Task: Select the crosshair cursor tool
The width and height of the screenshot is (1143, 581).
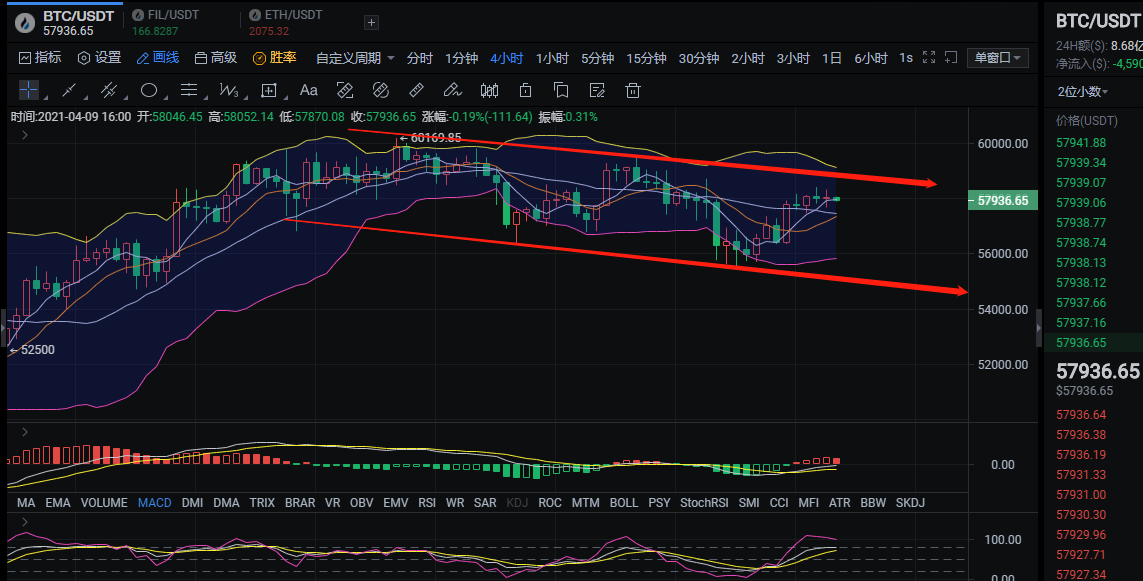Action: pos(28,91)
